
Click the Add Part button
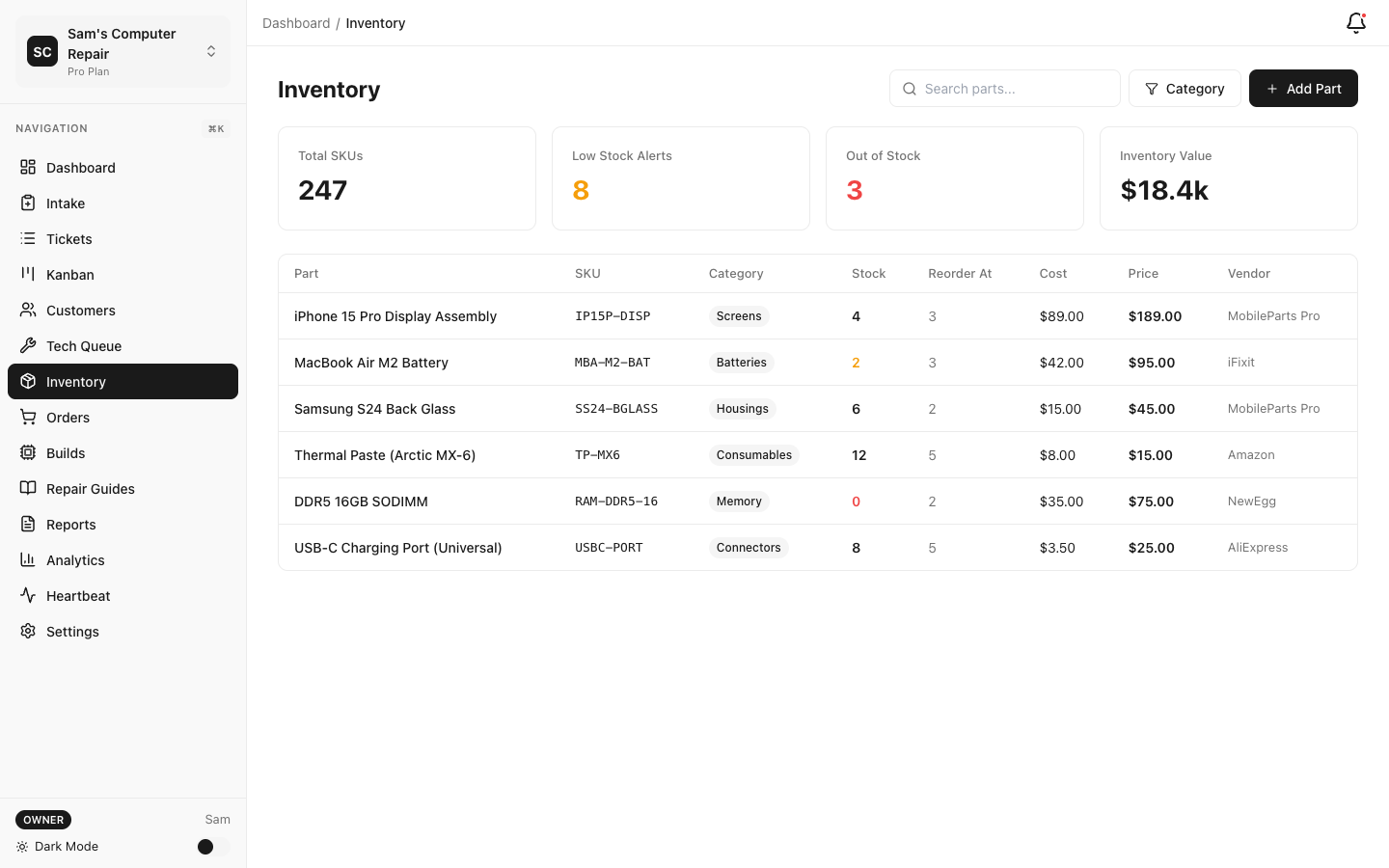[1303, 88]
